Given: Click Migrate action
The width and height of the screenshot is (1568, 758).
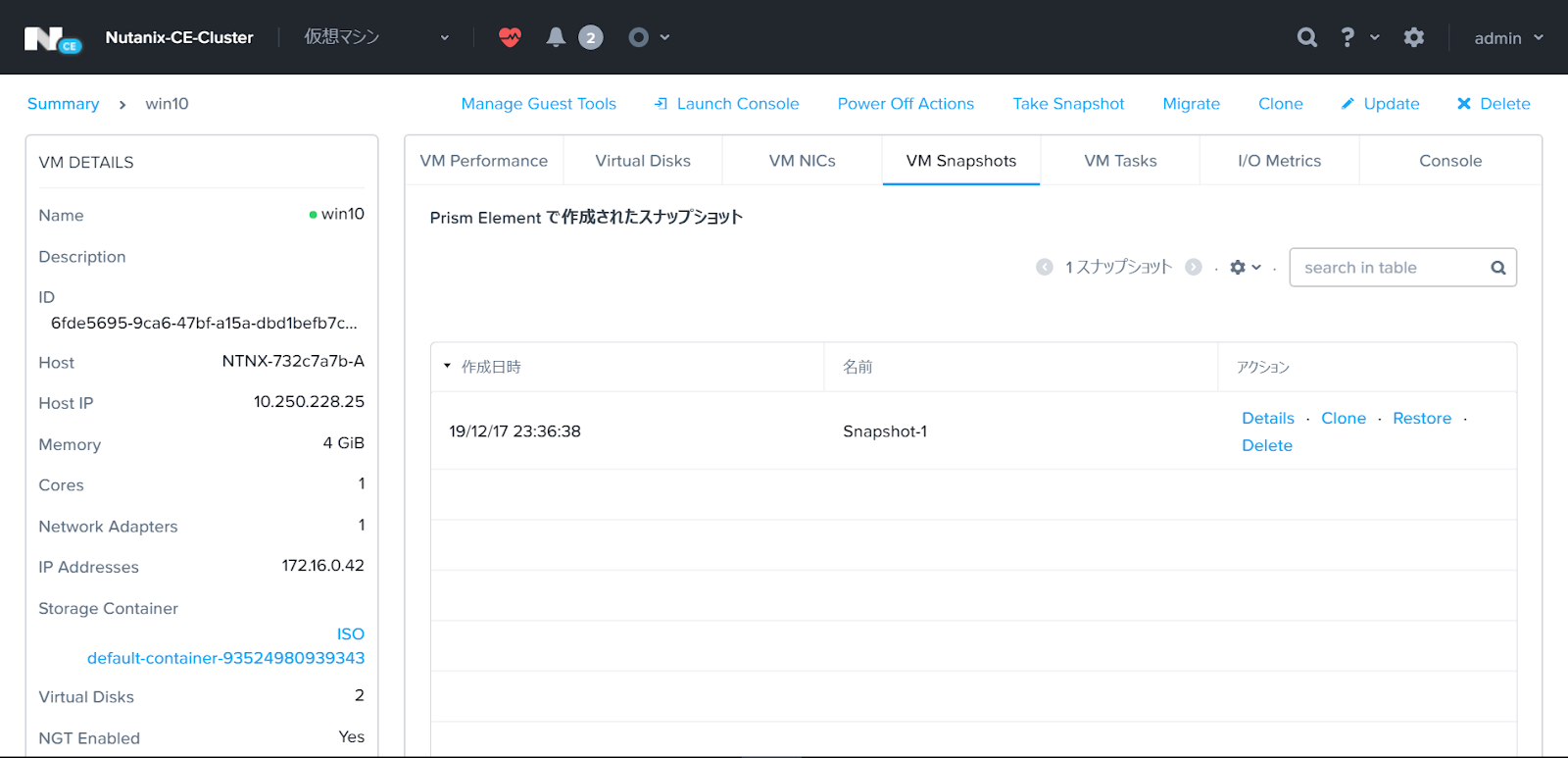Looking at the screenshot, I should (x=1191, y=104).
